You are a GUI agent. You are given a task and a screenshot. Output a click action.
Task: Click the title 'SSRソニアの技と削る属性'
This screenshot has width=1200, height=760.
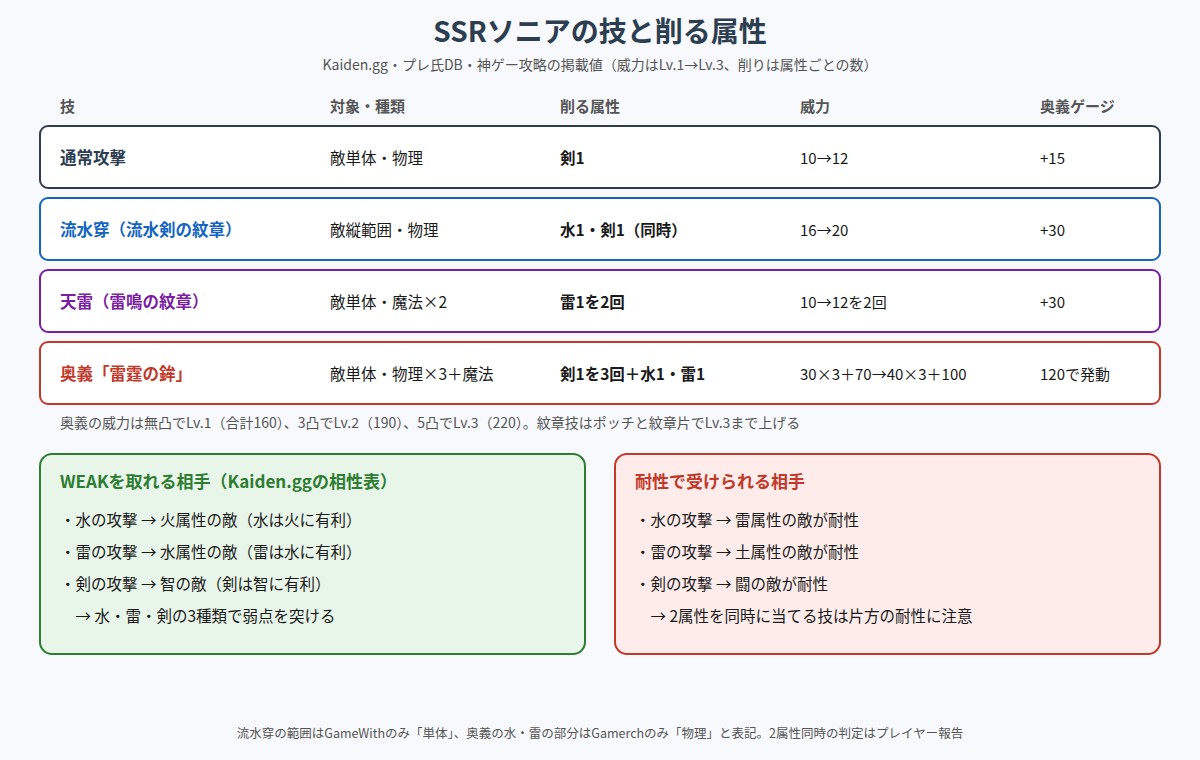click(x=600, y=29)
